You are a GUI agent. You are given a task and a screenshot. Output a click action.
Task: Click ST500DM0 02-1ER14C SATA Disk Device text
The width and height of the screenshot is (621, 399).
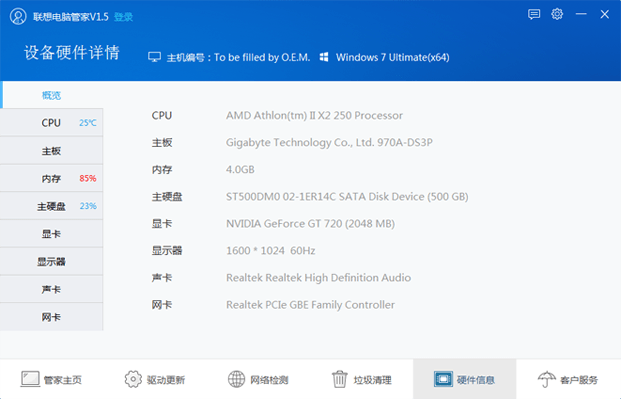(347, 197)
